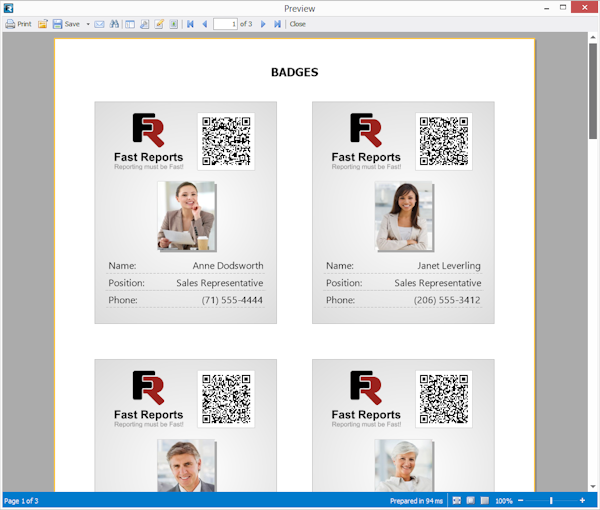The width and height of the screenshot is (600, 510).
Task: Click the gray-haired man's photo
Action: click(187, 465)
